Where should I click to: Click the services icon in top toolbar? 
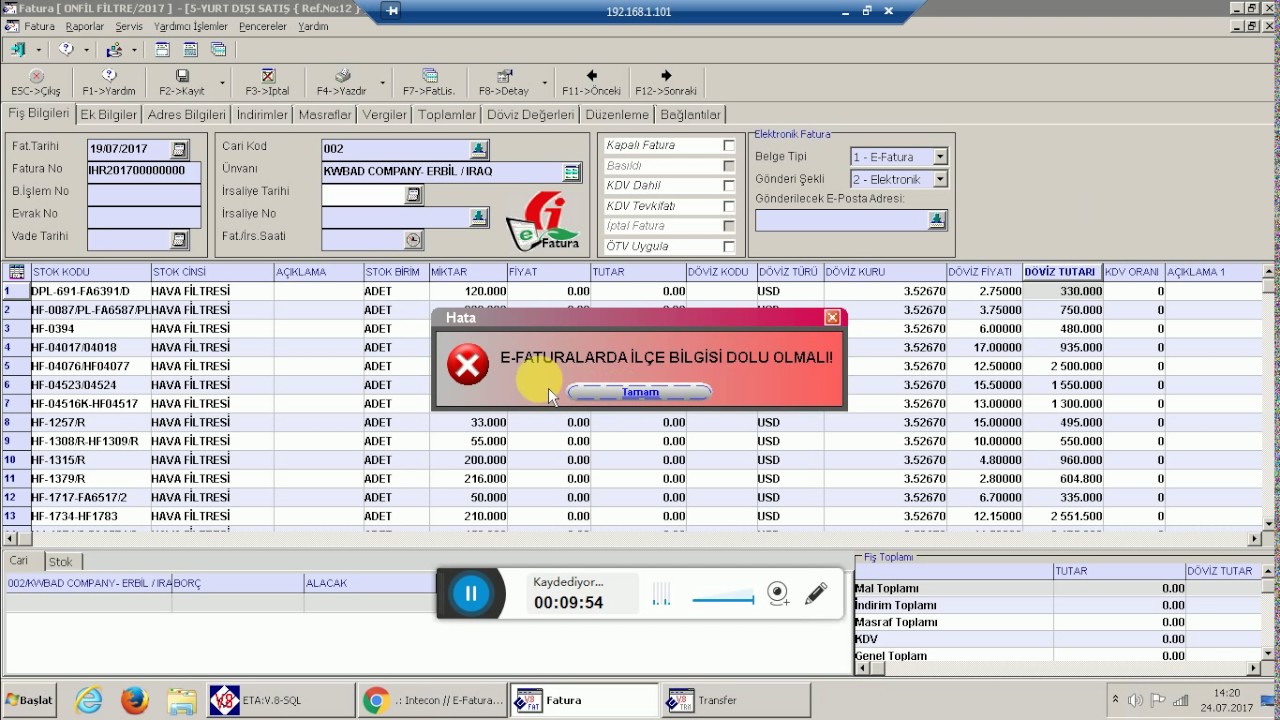[114, 49]
